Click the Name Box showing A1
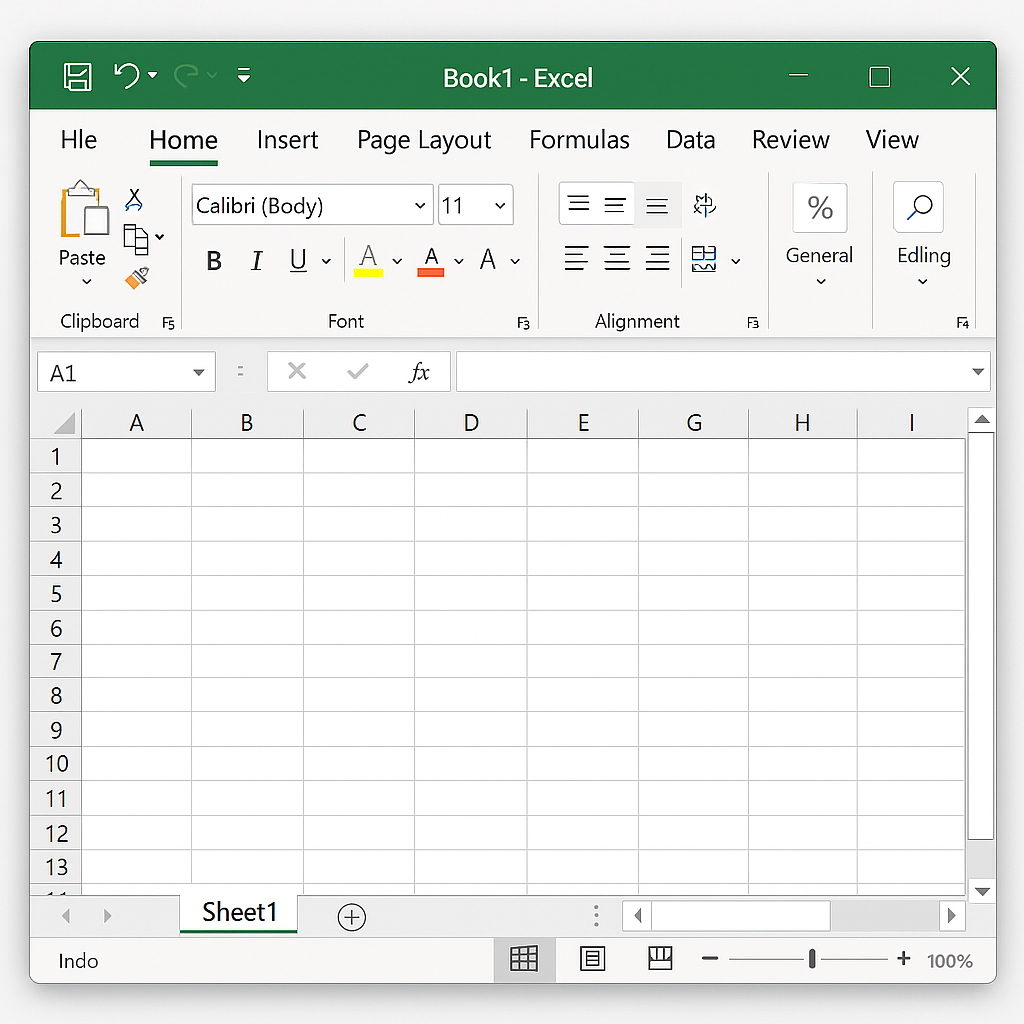 pos(126,372)
